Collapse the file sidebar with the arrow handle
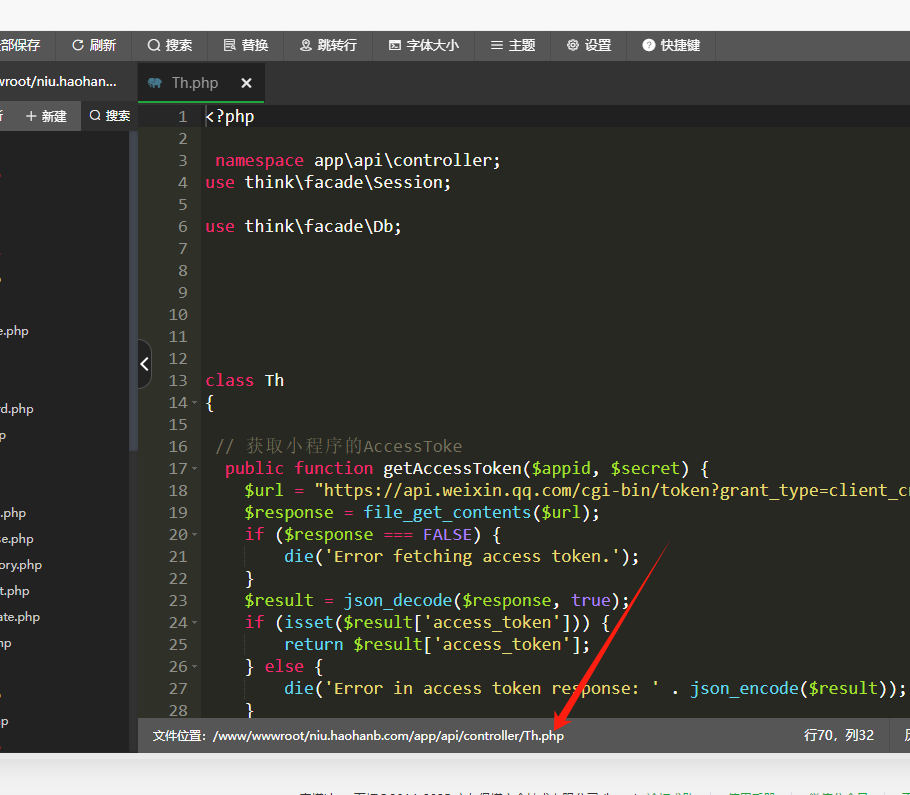This screenshot has height=795, width=910. pyautogui.click(x=144, y=365)
